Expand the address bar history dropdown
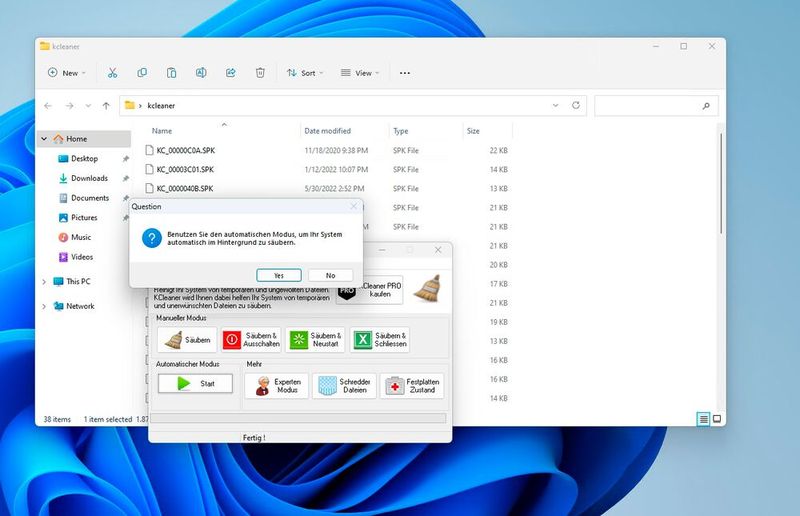 [555, 106]
